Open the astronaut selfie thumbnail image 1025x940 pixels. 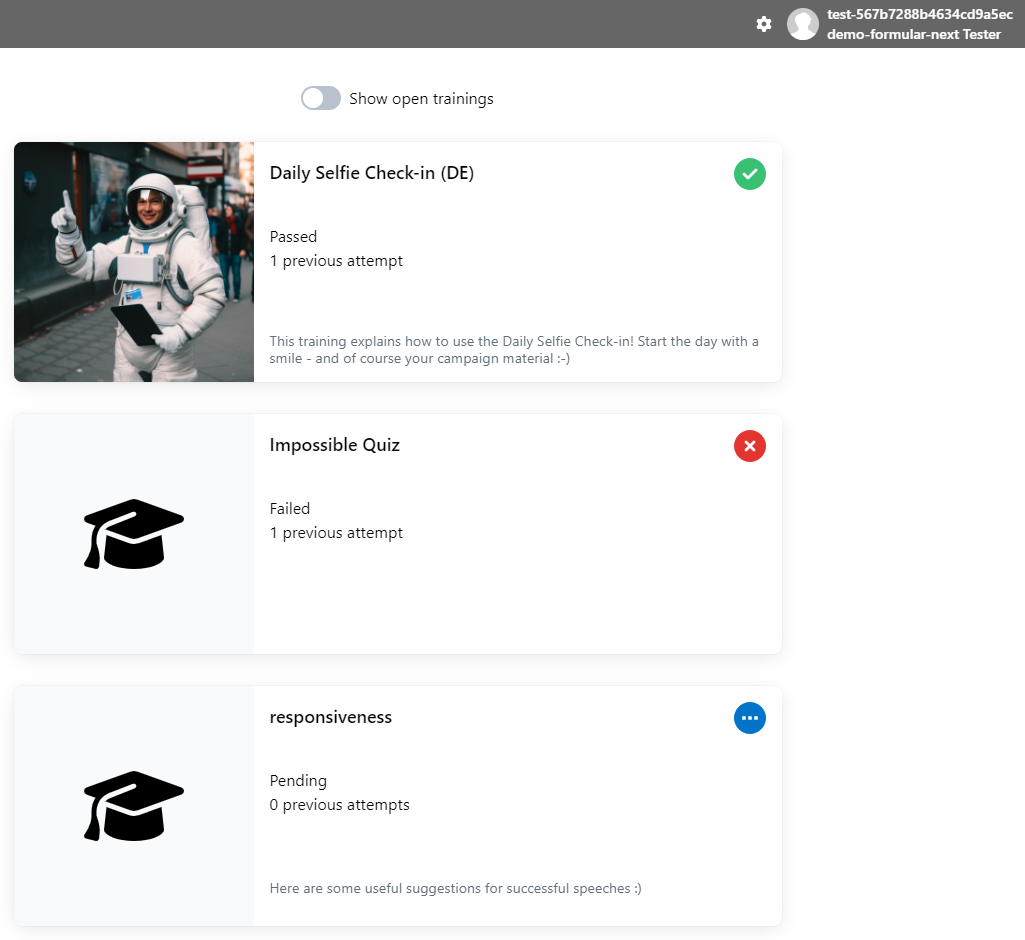point(134,262)
